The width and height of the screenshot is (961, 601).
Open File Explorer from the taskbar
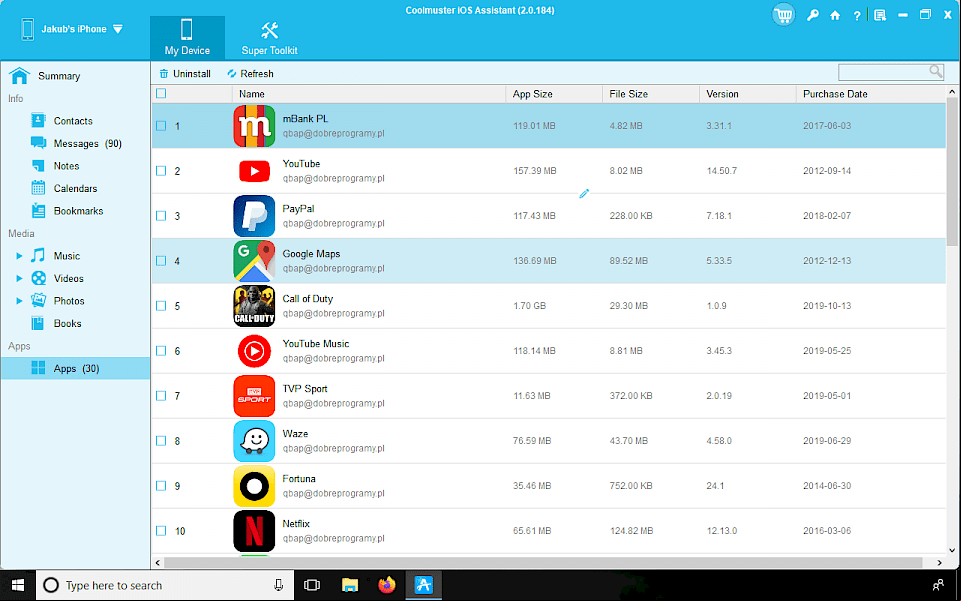point(349,586)
